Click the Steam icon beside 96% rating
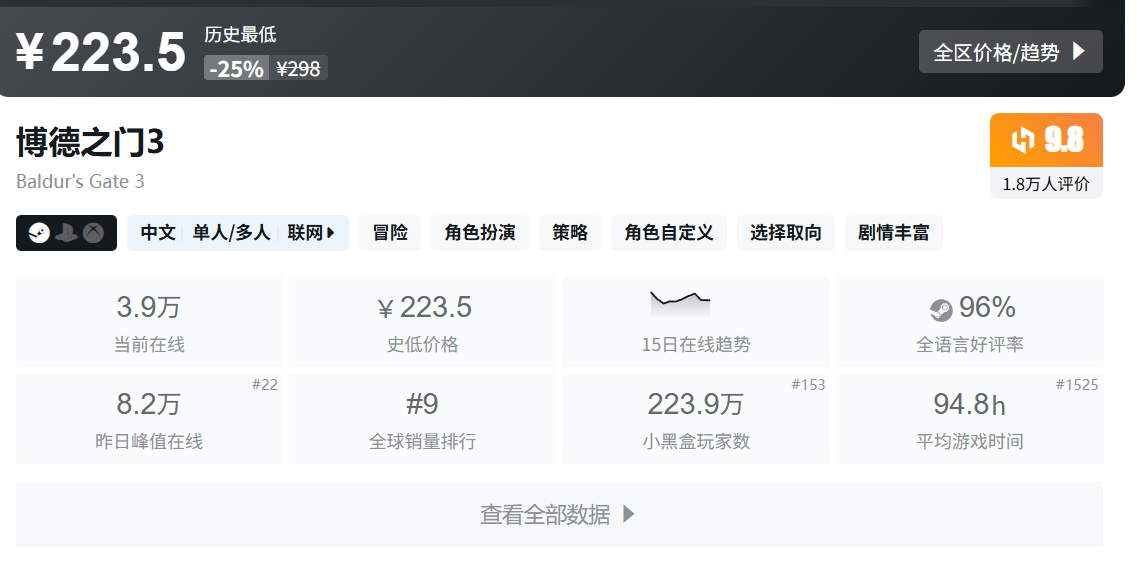The width and height of the screenshot is (1137, 567). [941, 310]
